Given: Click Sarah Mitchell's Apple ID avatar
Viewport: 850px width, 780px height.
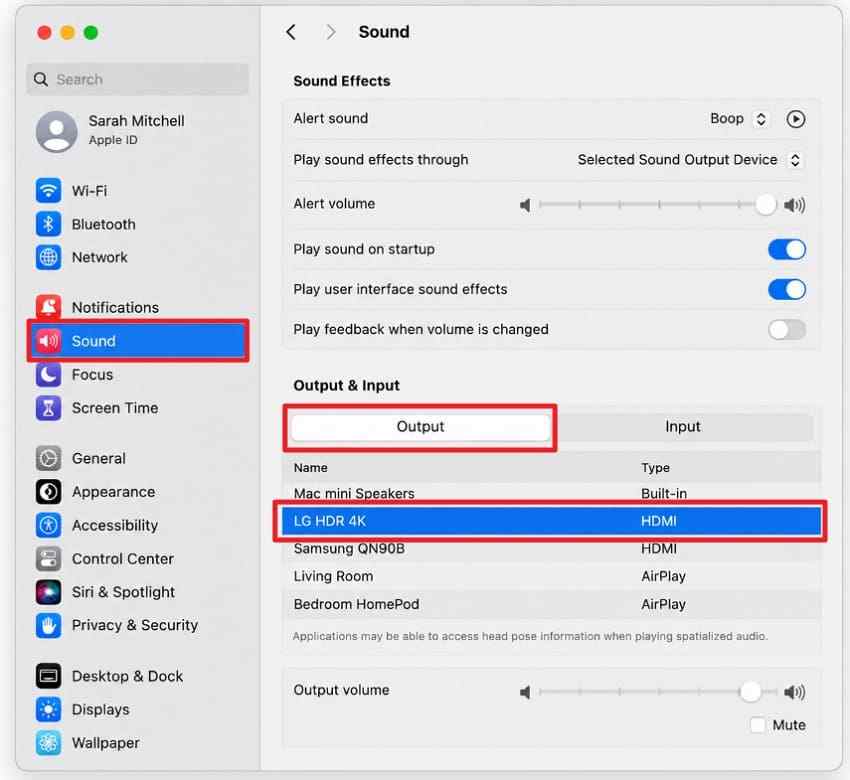Looking at the screenshot, I should point(56,132).
